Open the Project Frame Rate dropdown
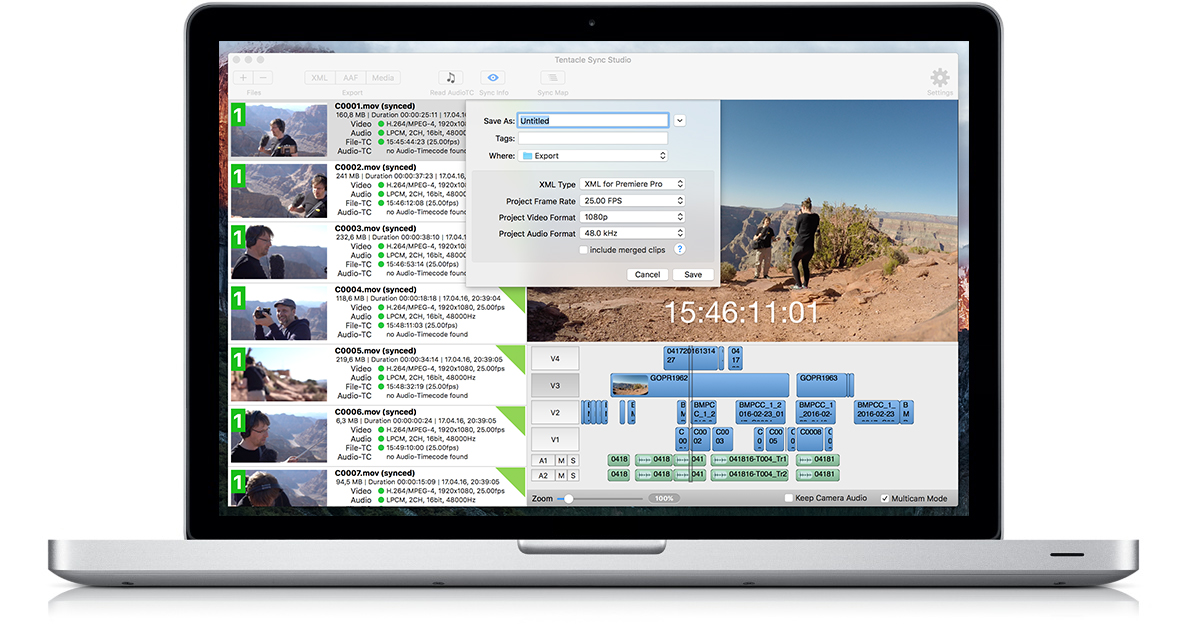 pos(632,201)
